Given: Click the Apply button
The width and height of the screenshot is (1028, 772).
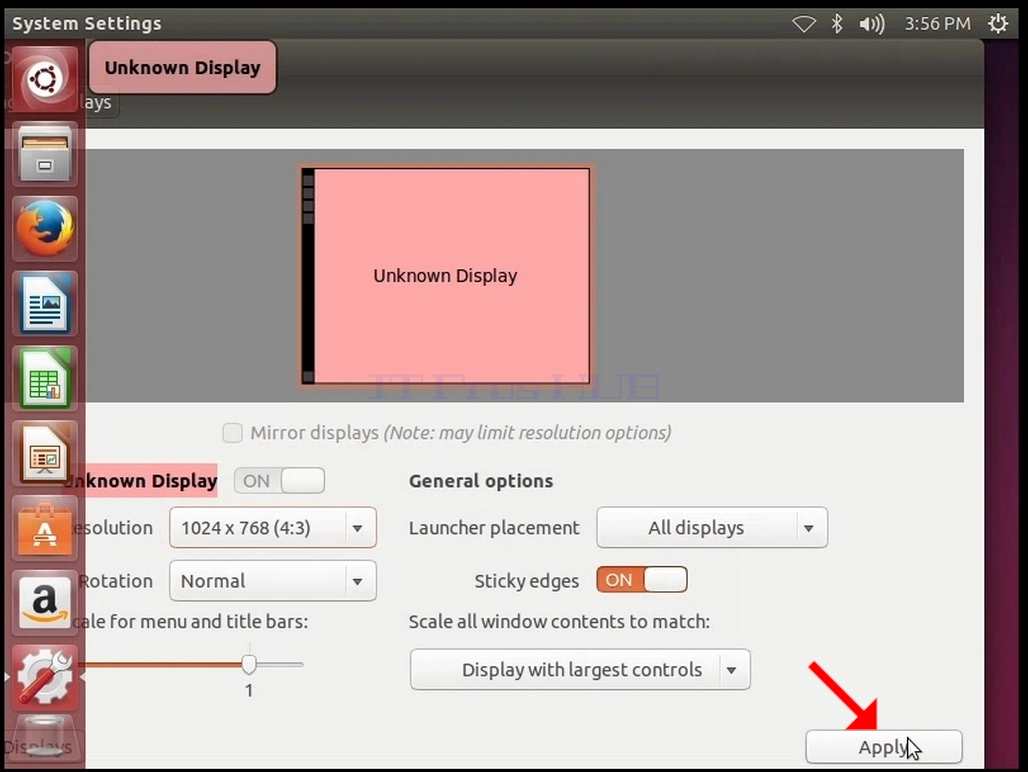Looking at the screenshot, I should tap(884, 746).
